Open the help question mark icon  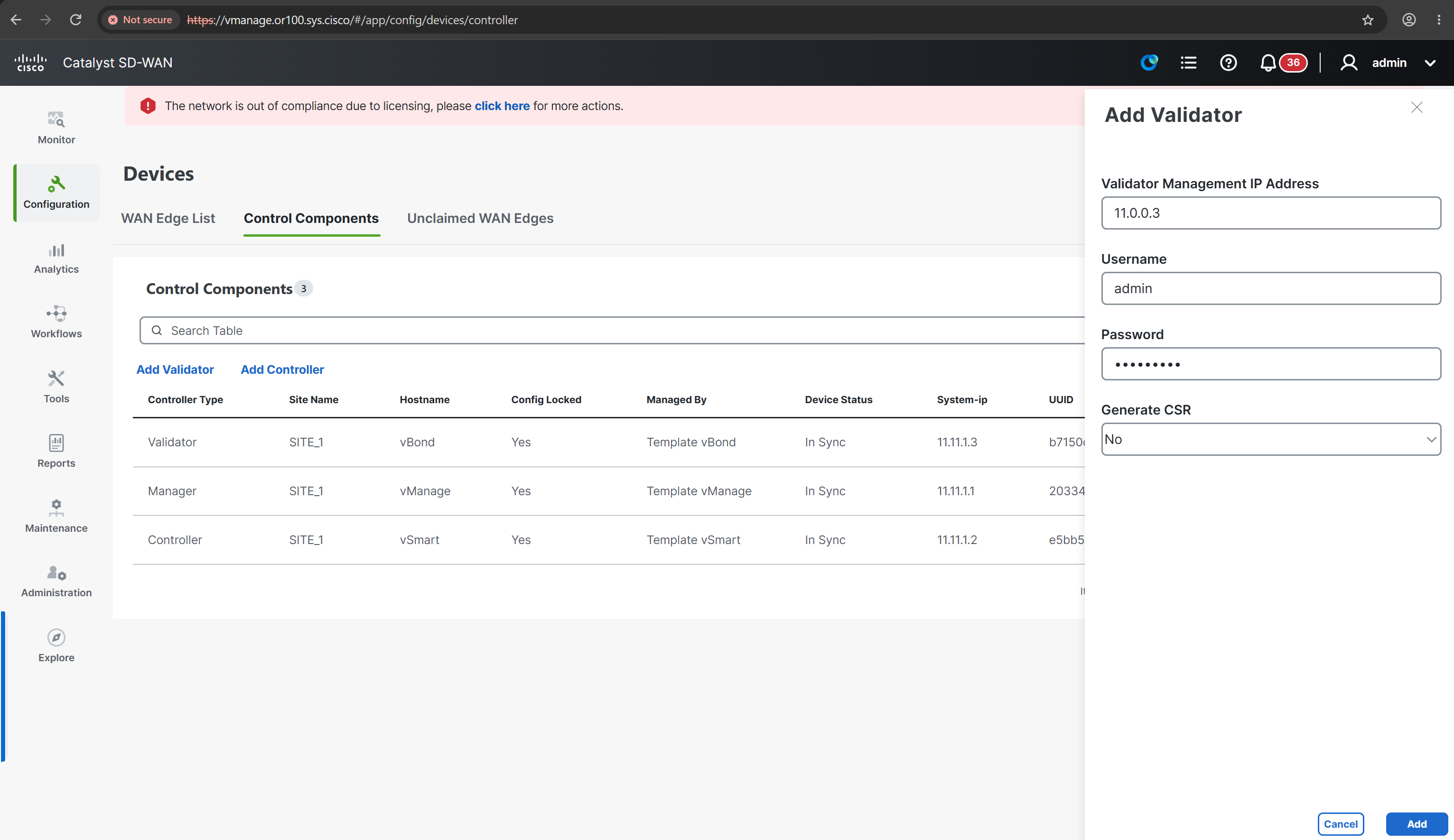(1229, 62)
